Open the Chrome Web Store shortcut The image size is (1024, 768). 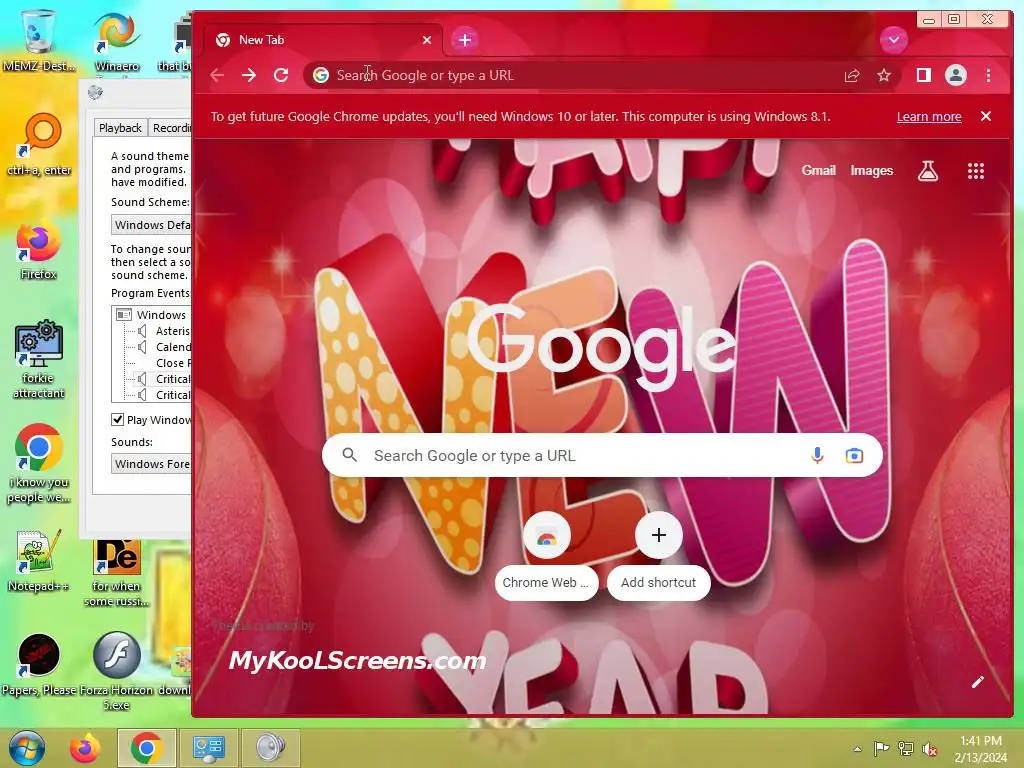tap(547, 558)
